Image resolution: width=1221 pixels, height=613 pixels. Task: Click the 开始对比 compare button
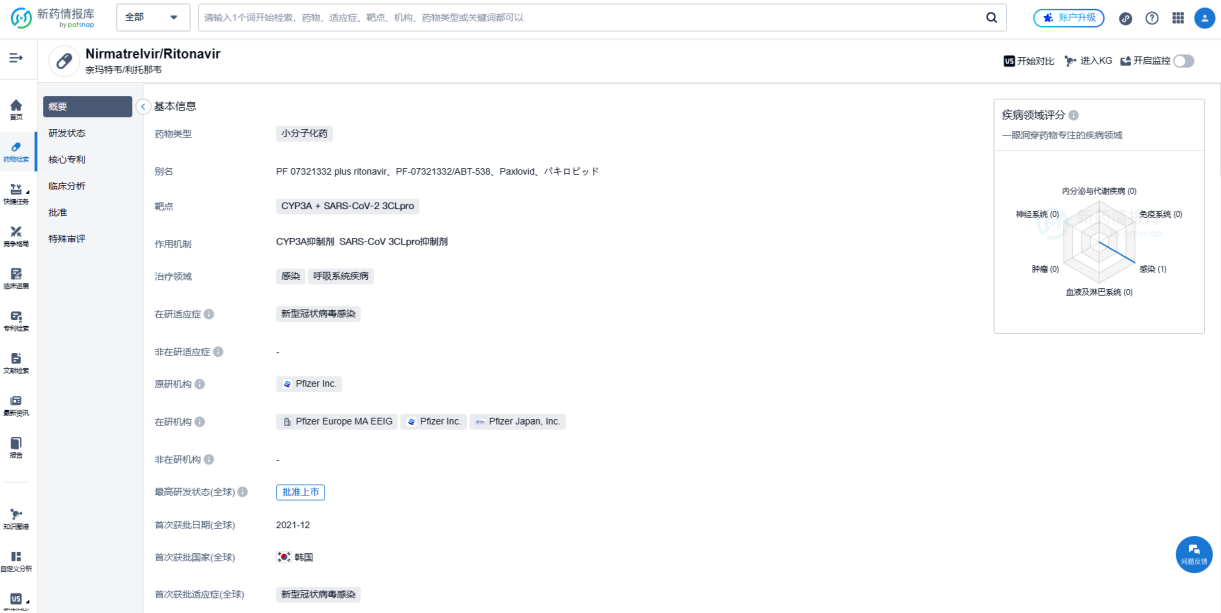click(x=1029, y=61)
